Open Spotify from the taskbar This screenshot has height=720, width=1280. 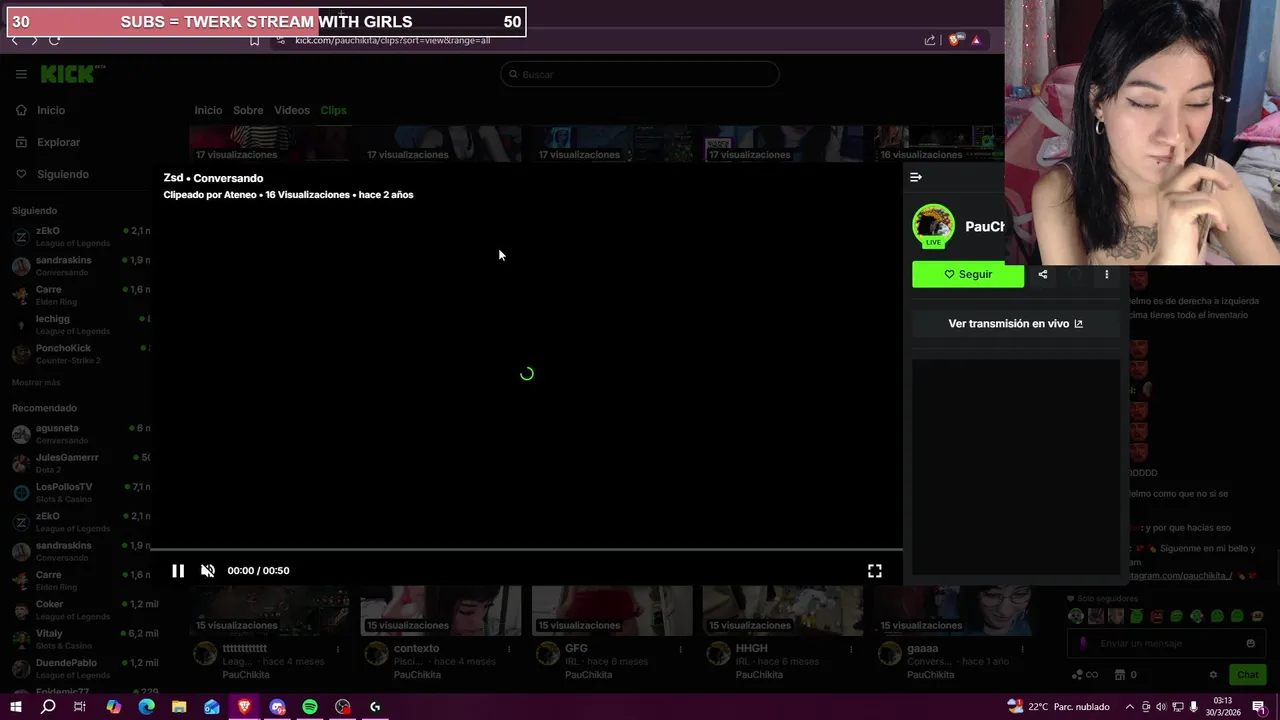(310, 707)
